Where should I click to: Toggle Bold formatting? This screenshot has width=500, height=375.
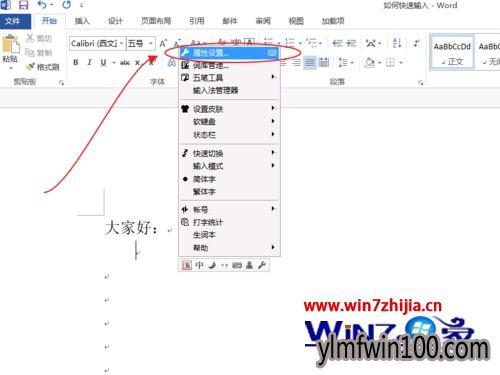coord(76,62)
